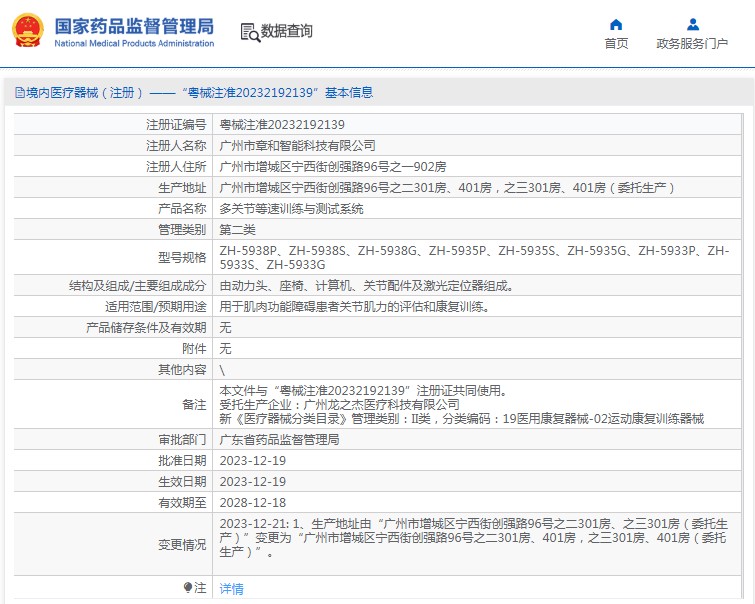Click effective date value next to 生效日期

tap(253, 482)
